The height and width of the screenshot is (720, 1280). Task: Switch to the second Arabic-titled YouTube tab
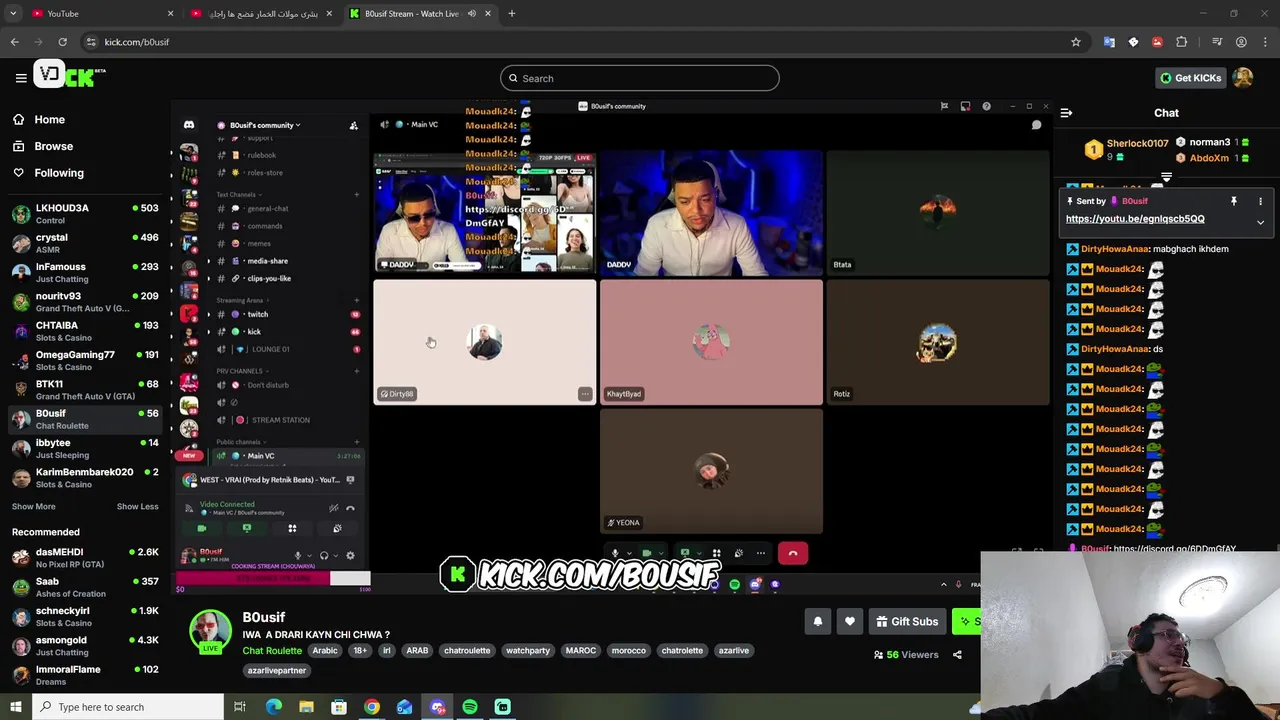[262, 13]
